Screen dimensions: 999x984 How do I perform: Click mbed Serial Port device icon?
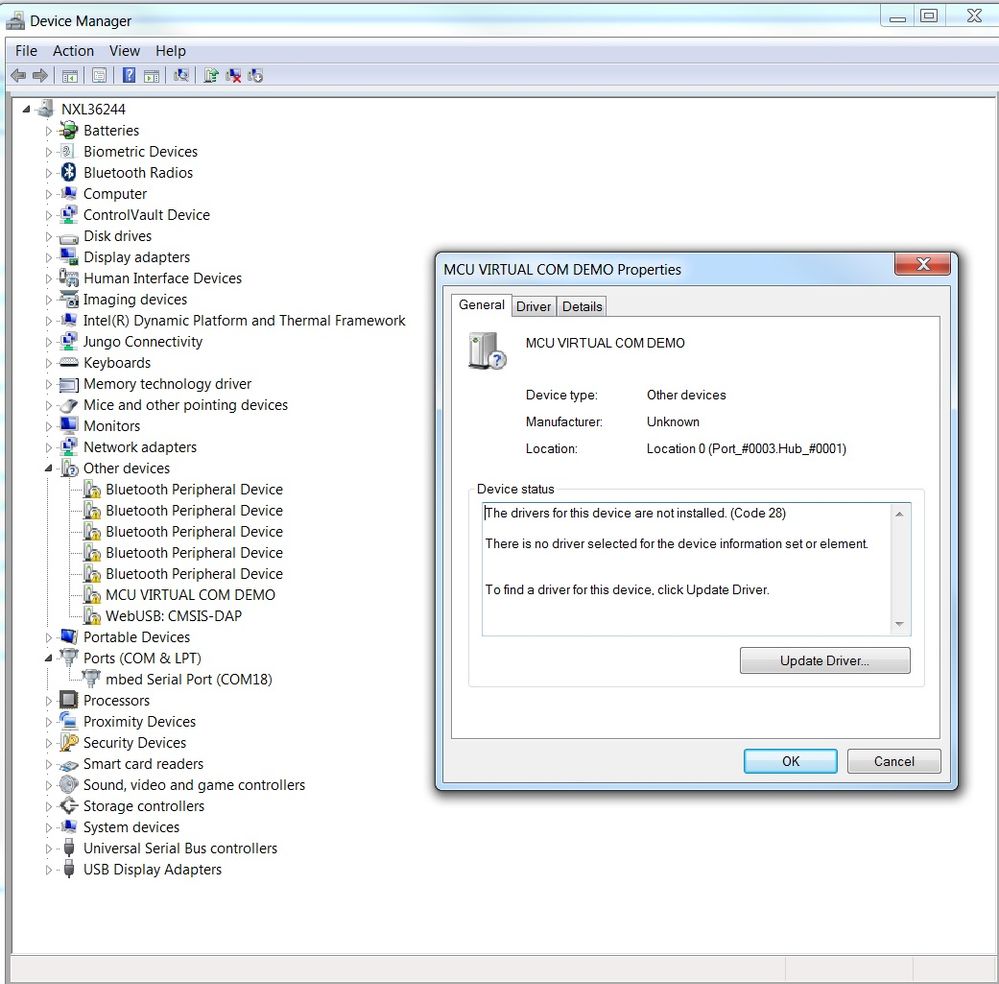tap(91, 679)
